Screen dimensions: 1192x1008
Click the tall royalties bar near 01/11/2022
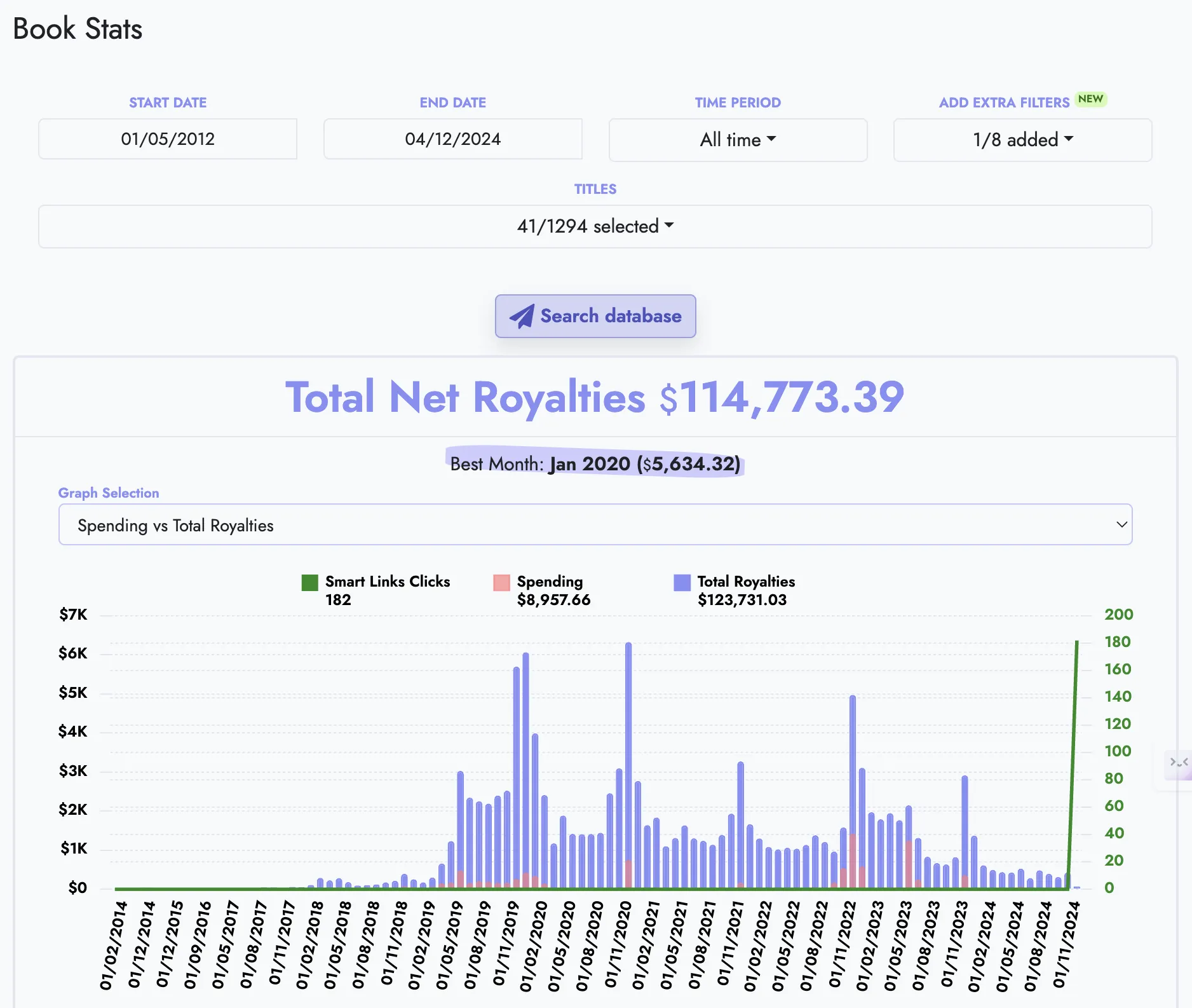pyautogui.click(x=853, y=763)
